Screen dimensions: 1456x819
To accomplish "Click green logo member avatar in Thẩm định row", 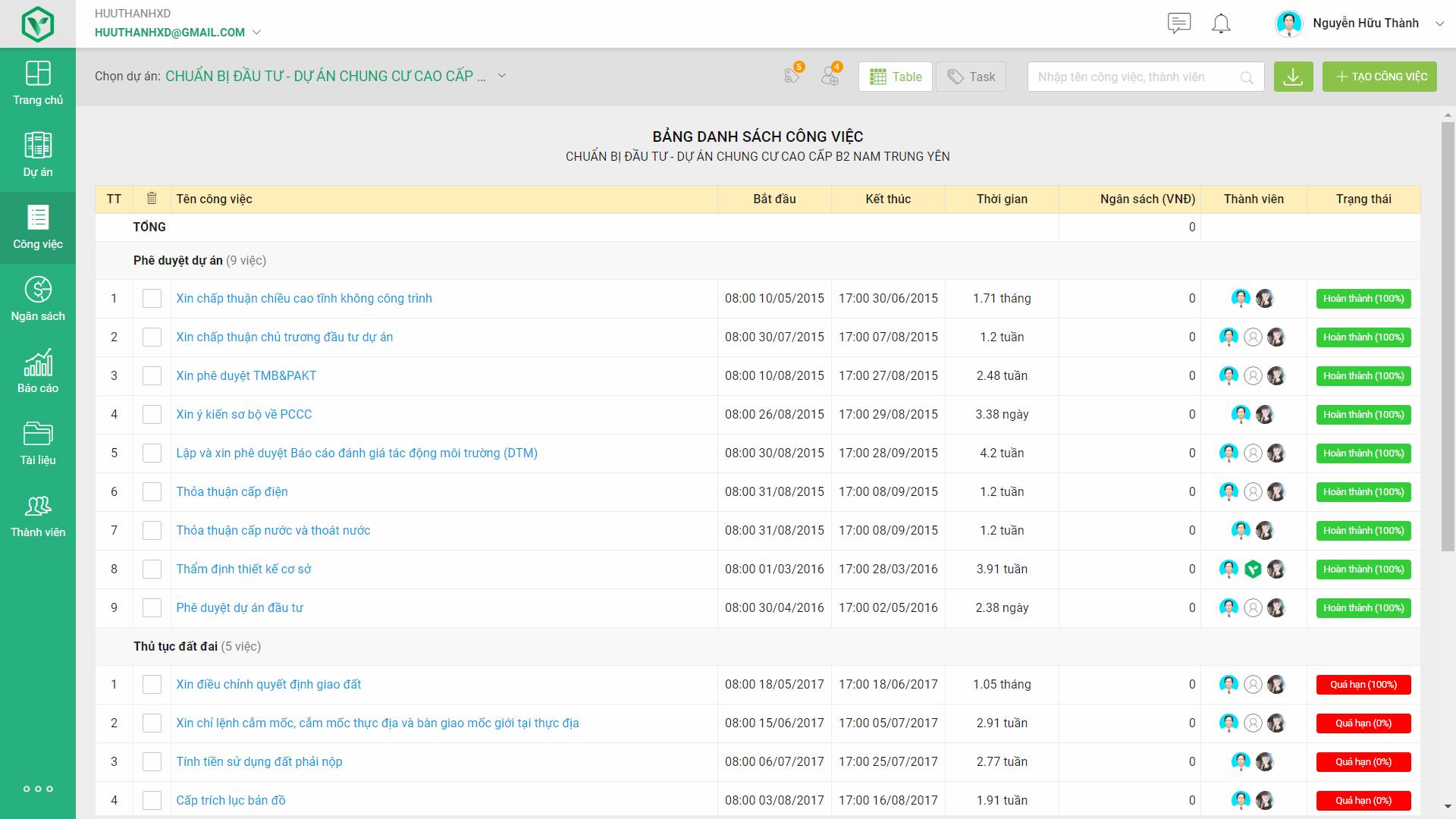I will 1253,569.
